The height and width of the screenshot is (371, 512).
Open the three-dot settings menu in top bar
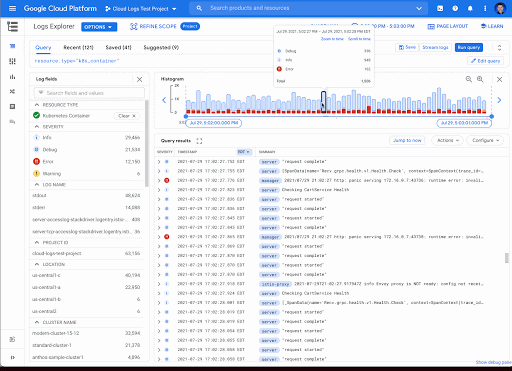[x=485, y=8]
